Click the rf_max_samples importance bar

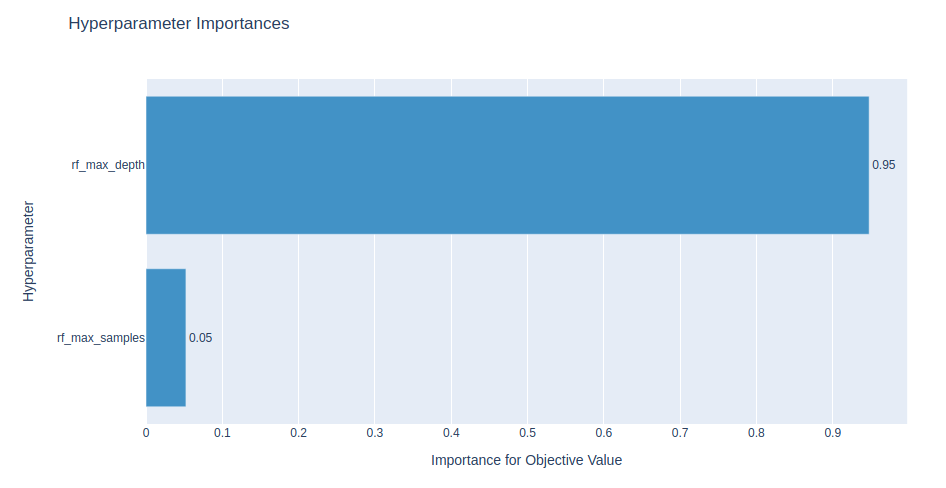tap(166, 338)
